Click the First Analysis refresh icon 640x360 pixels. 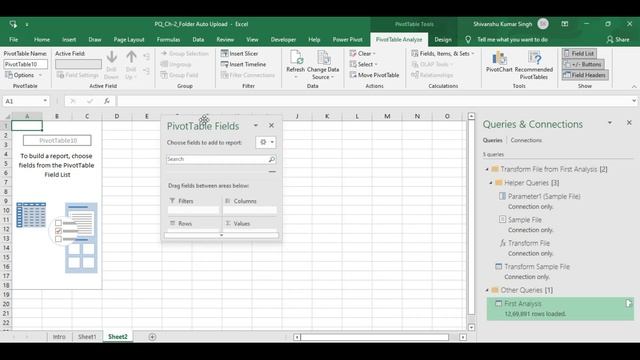click(629, 303)
